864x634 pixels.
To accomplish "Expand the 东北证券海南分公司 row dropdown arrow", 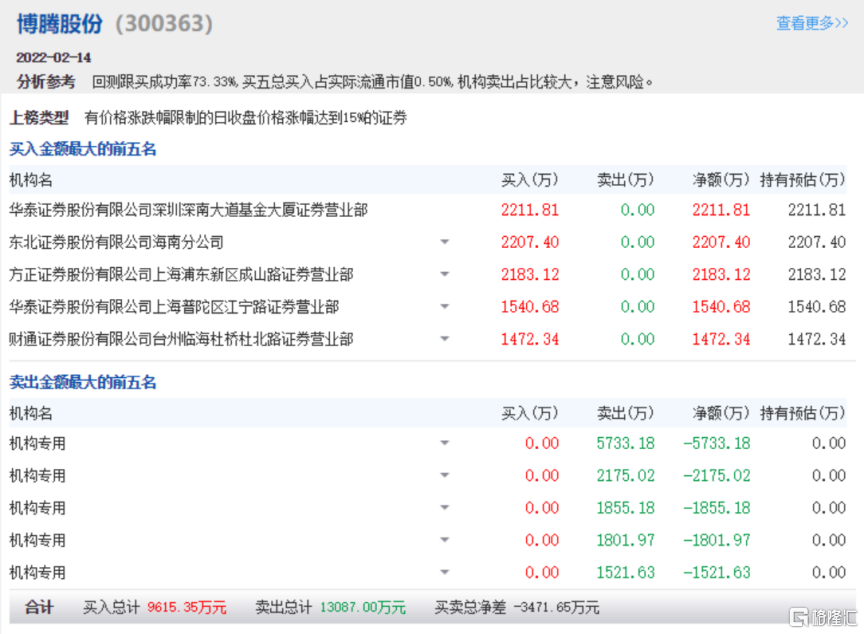I will [445, 242].
